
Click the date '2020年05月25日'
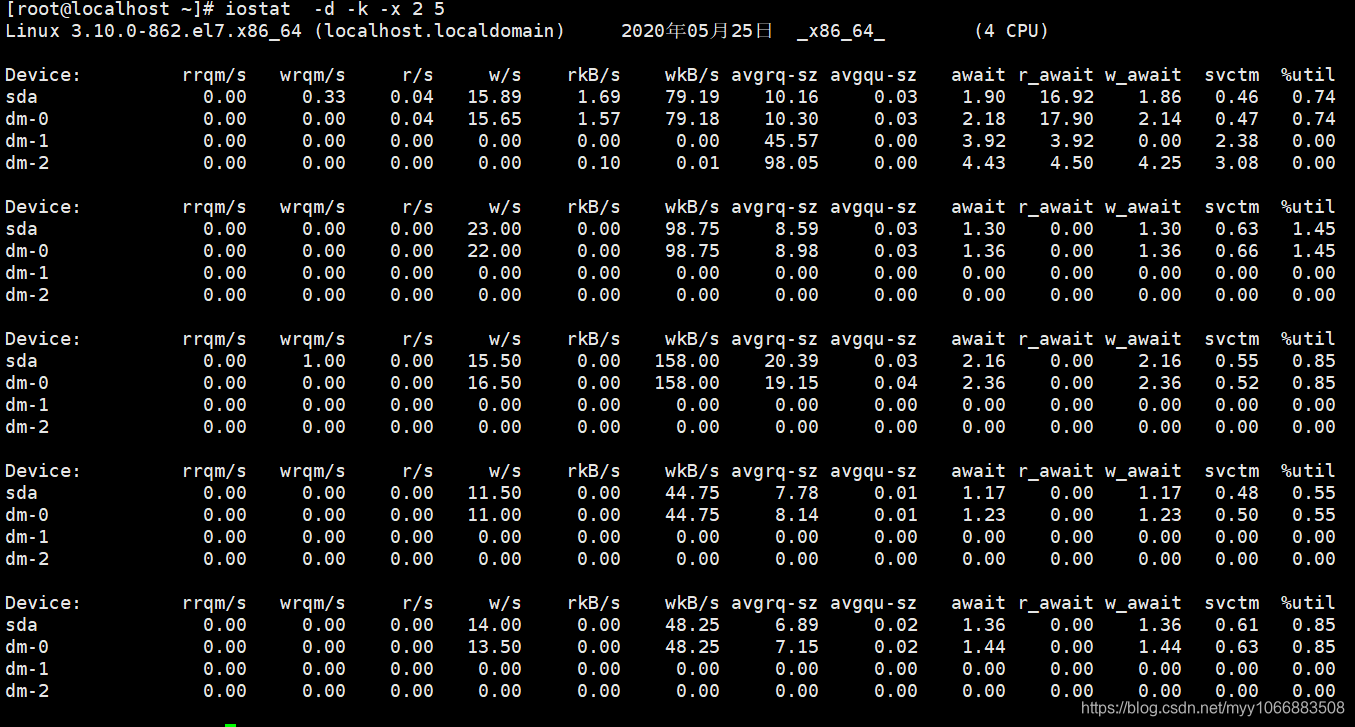click(x=697, y=31)
